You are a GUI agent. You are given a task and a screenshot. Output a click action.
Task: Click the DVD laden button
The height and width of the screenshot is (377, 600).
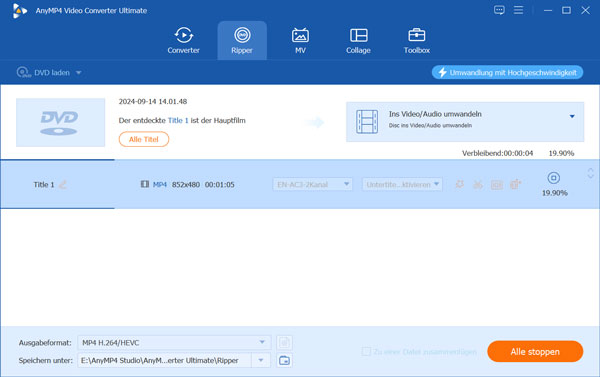43,72
